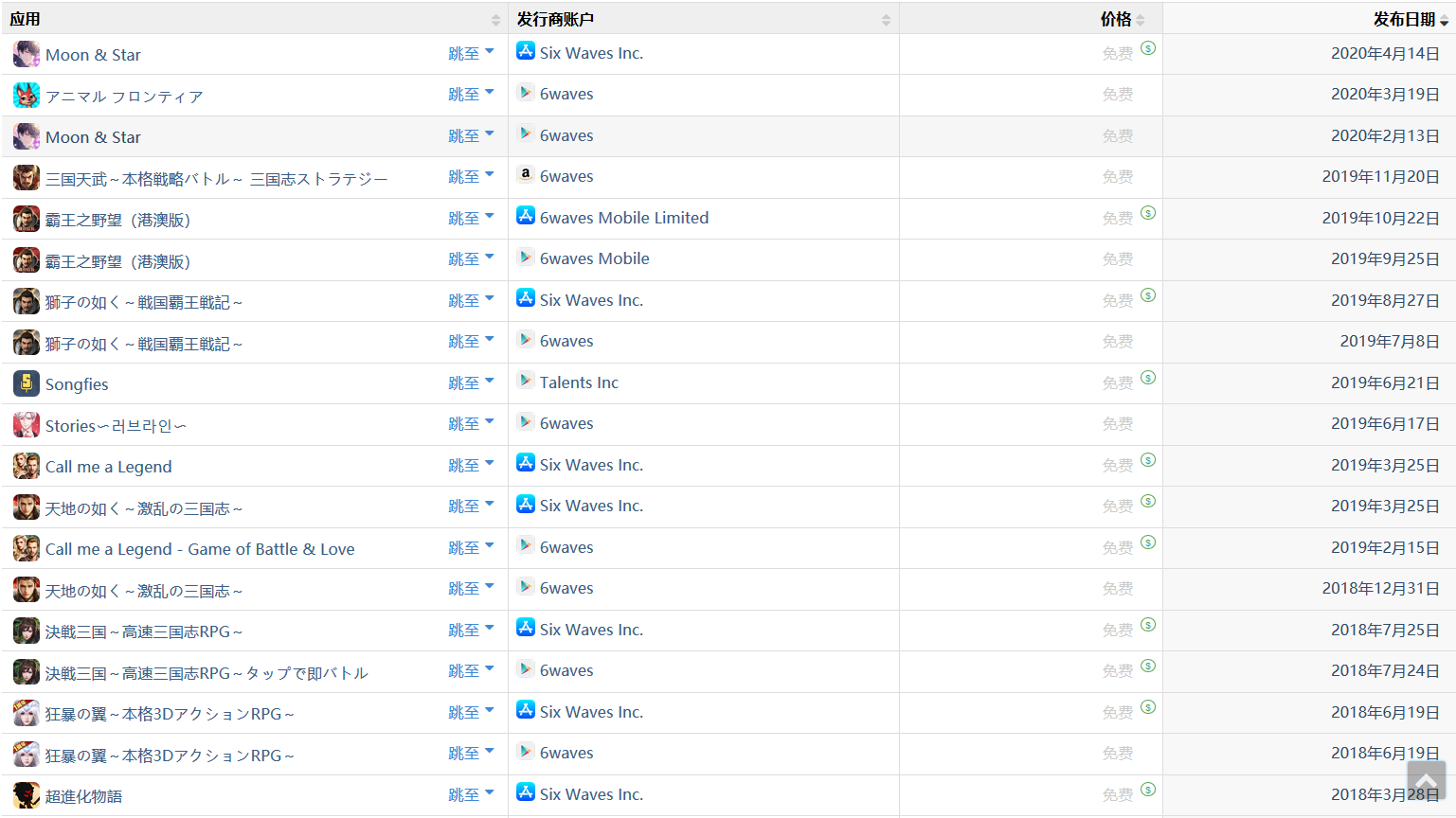Click the Stories~러브라인~ app icon

26,425
